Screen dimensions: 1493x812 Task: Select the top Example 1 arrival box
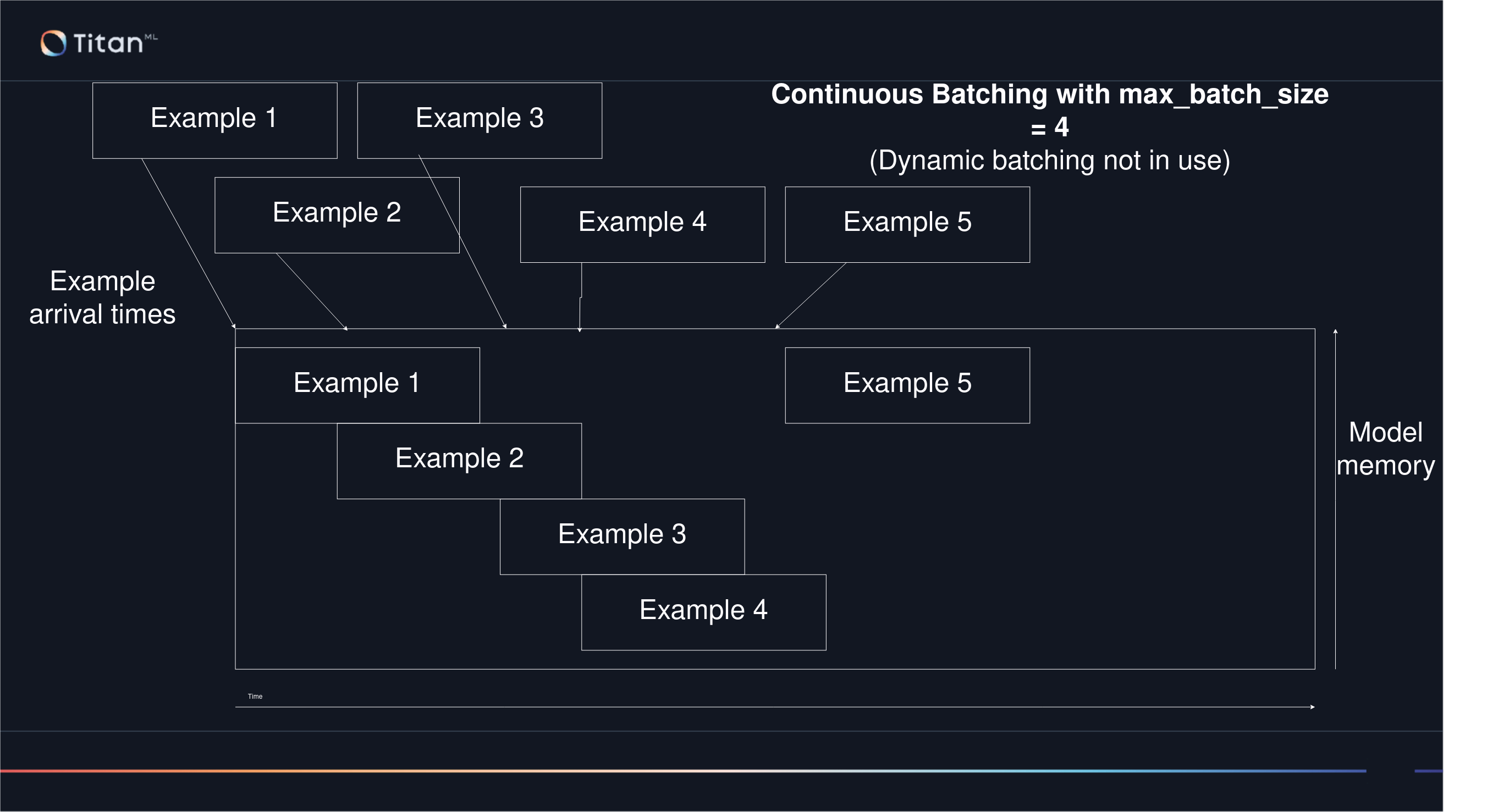(214, 120)
